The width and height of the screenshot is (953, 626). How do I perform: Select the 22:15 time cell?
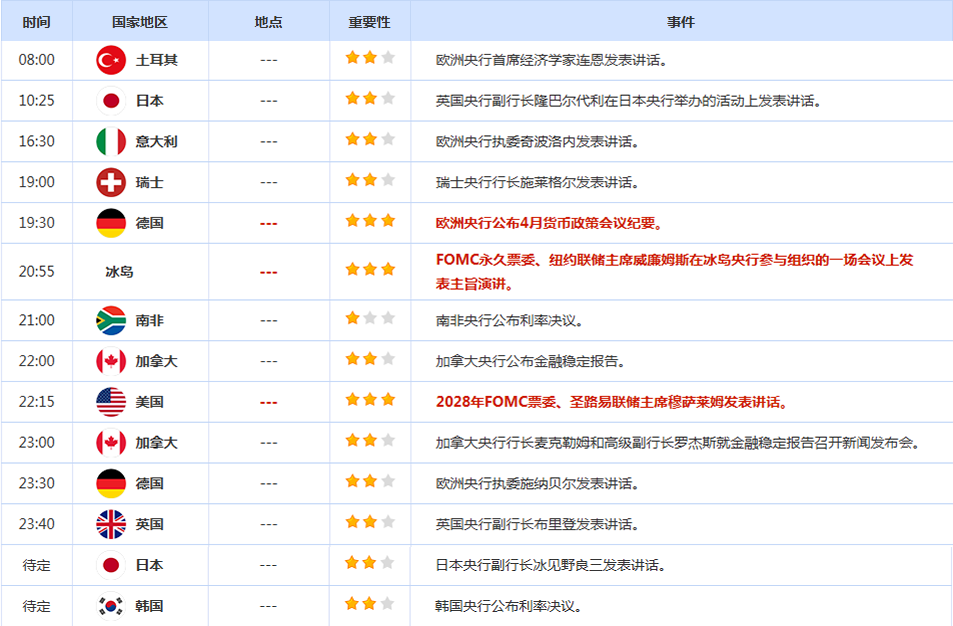tap(36, 402)
